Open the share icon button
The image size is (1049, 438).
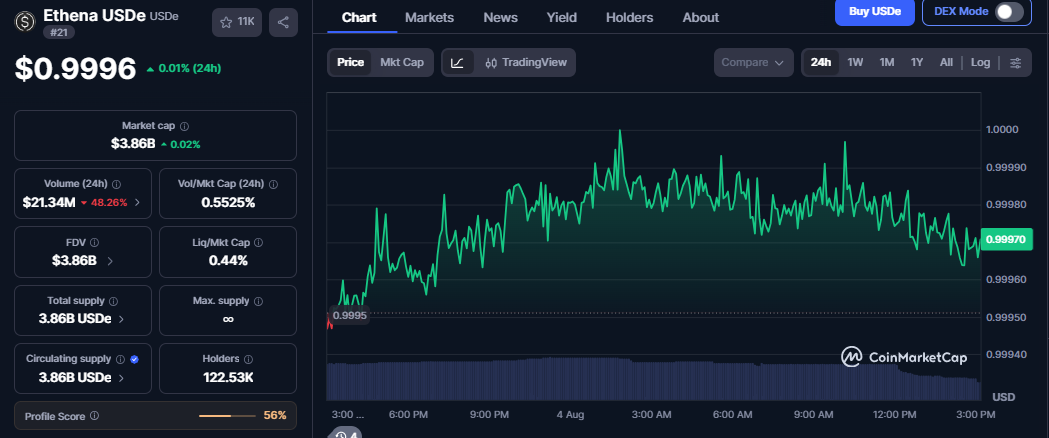click(283, 22)
